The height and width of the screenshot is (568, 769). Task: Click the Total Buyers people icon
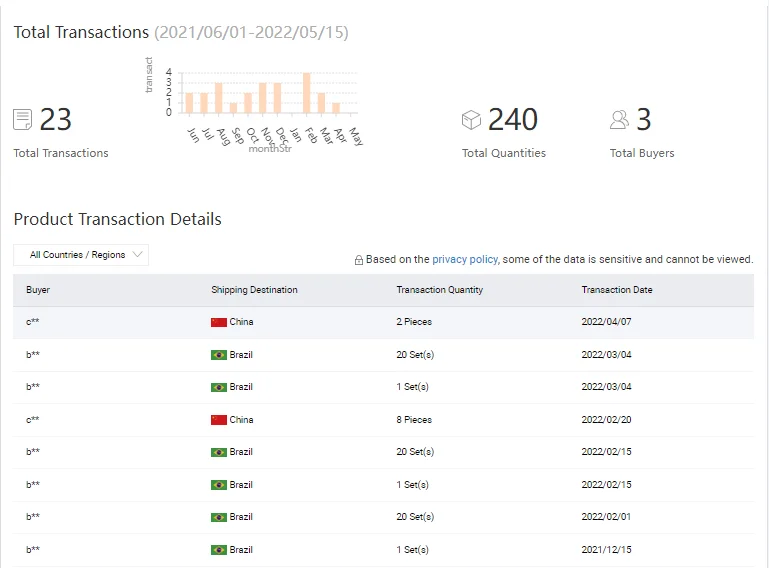coord(620,120)
